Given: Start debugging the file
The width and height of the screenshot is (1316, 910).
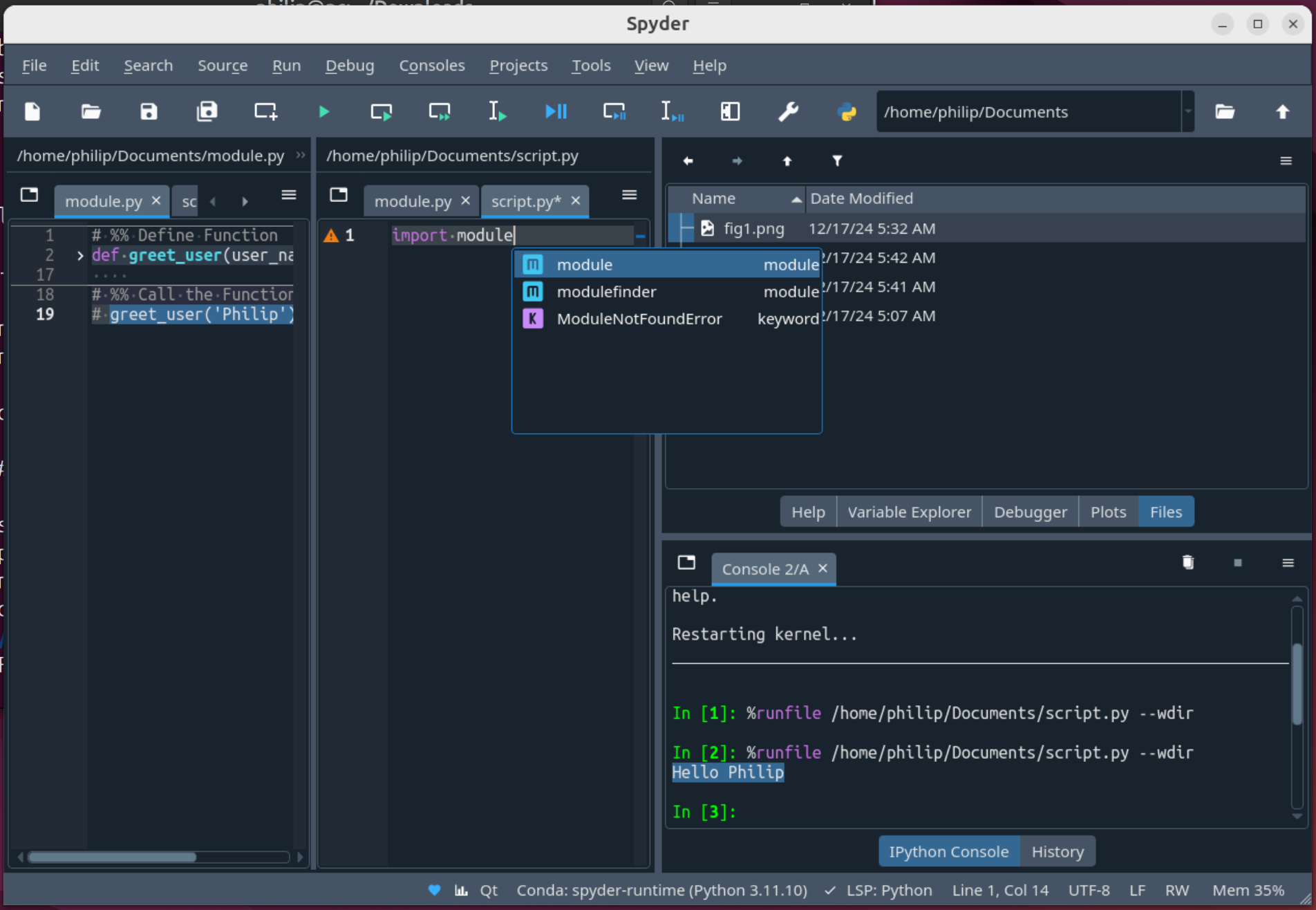Looking at the screenshot, I should coord(556,111).
